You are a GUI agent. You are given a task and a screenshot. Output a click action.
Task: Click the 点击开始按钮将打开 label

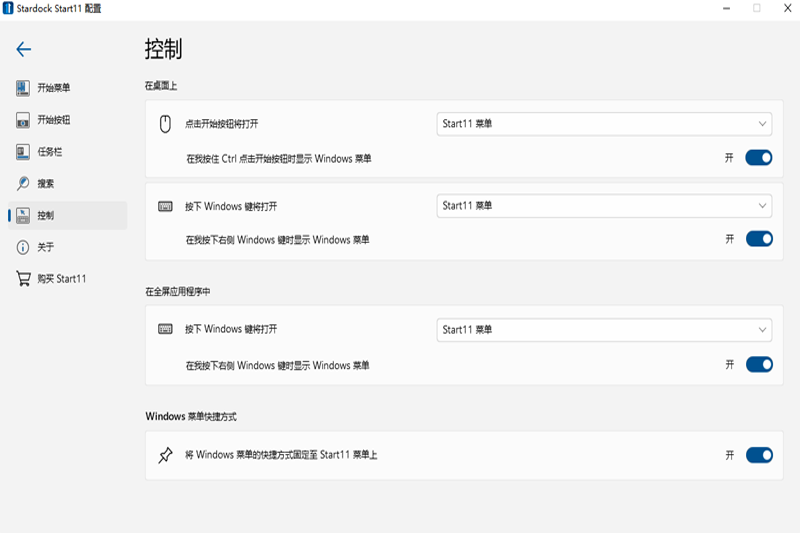tap(221, 124)
